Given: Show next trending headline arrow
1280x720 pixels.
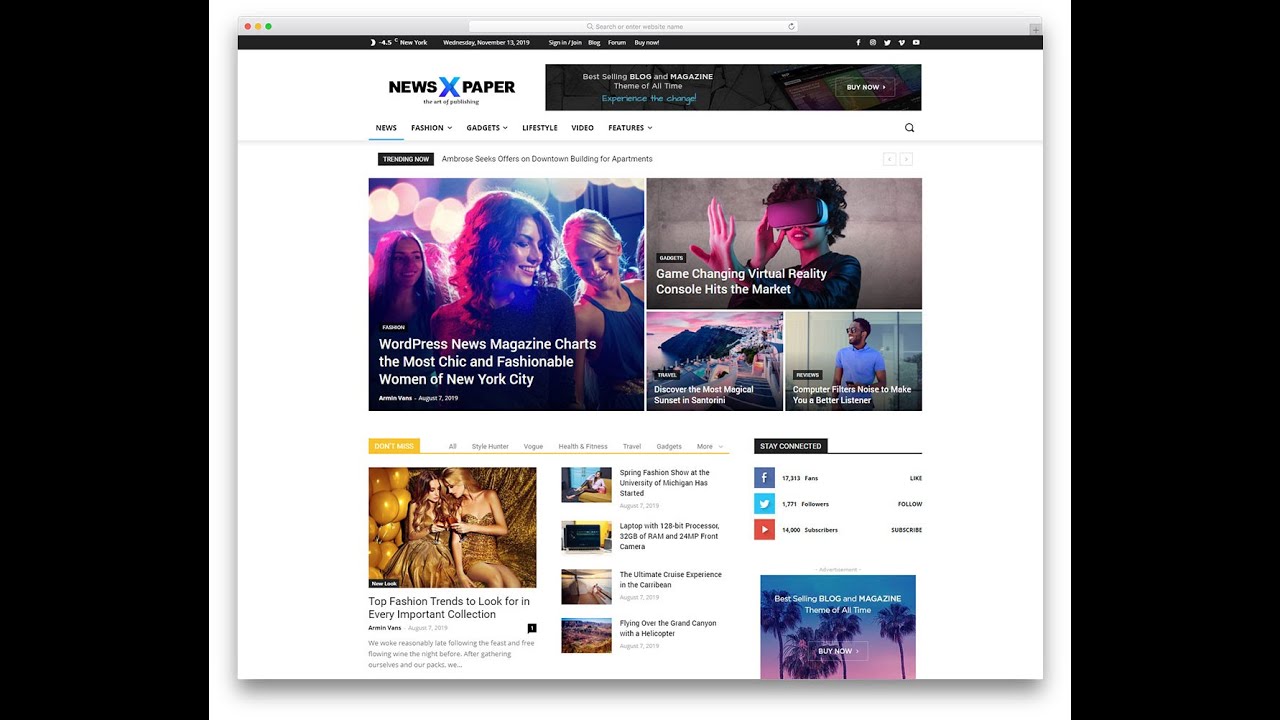Looking at the screenshot, I should [906, 159].
